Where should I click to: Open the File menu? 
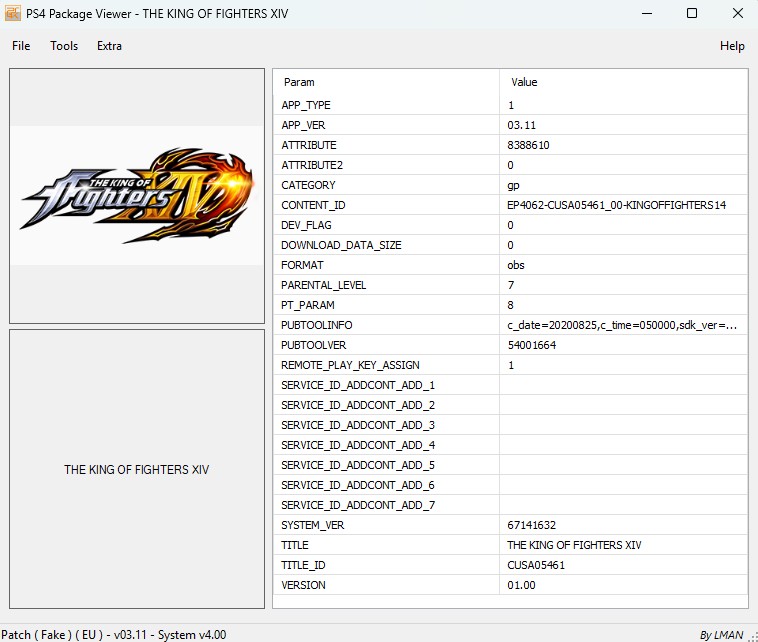[21, 46]
